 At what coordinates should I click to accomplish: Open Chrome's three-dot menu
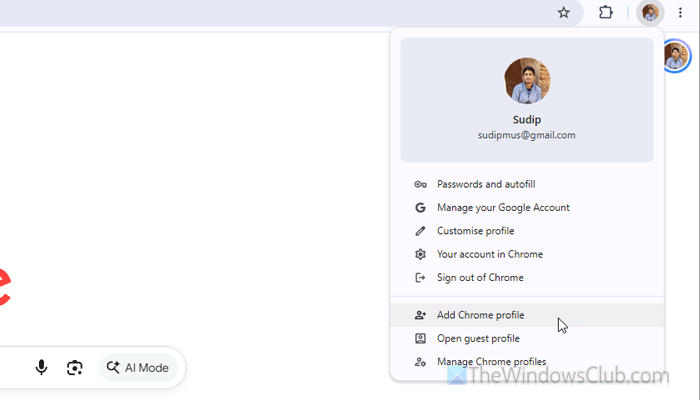680,12
